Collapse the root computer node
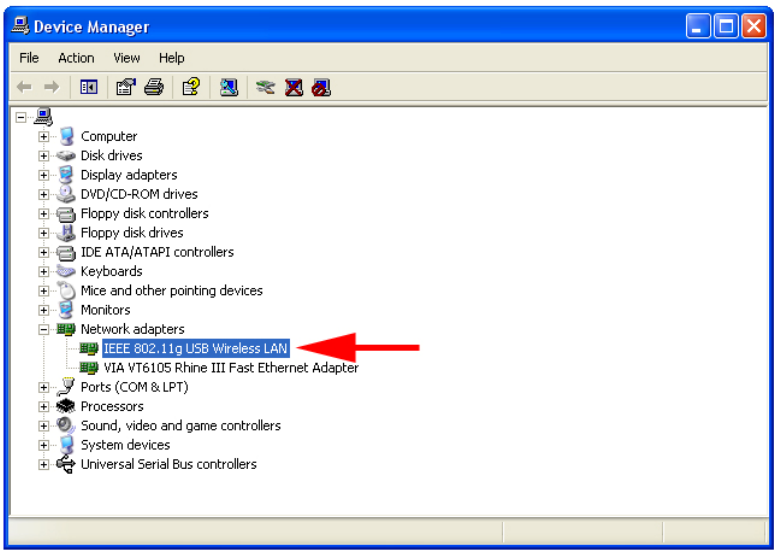780x557 pixels. coord(20,117)
